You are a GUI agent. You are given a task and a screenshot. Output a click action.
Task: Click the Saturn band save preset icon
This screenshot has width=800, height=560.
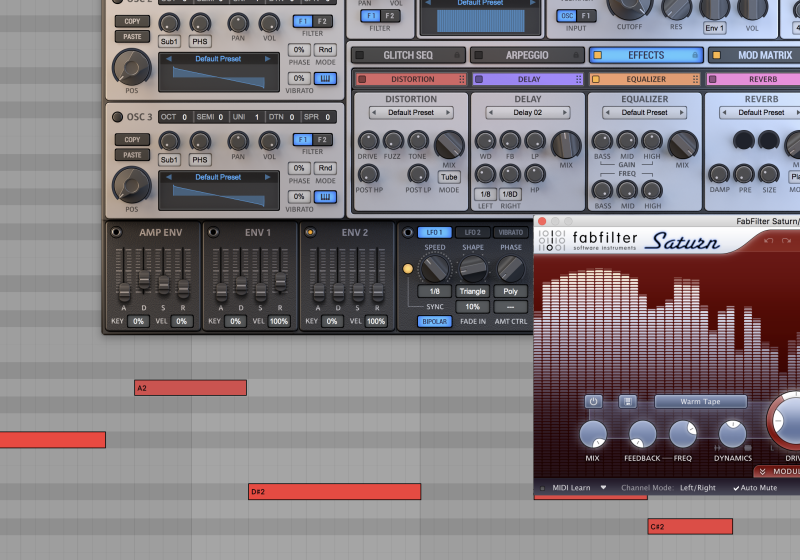click(627, 402)
